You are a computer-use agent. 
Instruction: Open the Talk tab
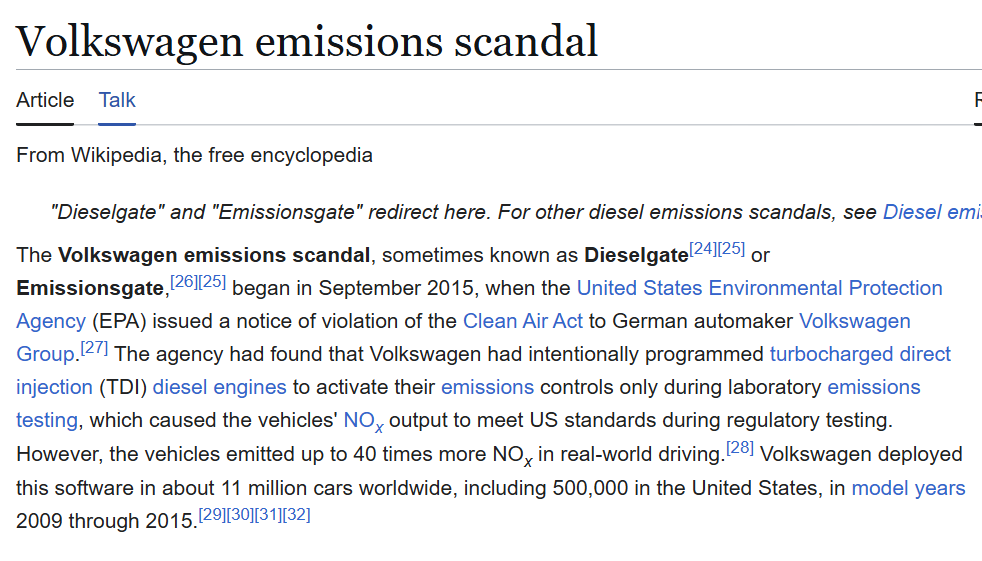pyautogui.click(x=117, y=100)
